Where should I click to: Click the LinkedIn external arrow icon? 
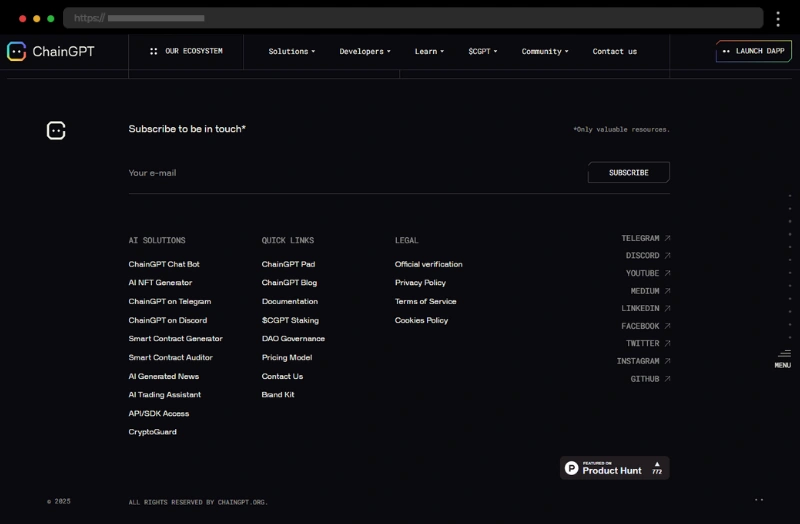coord(667,308)
